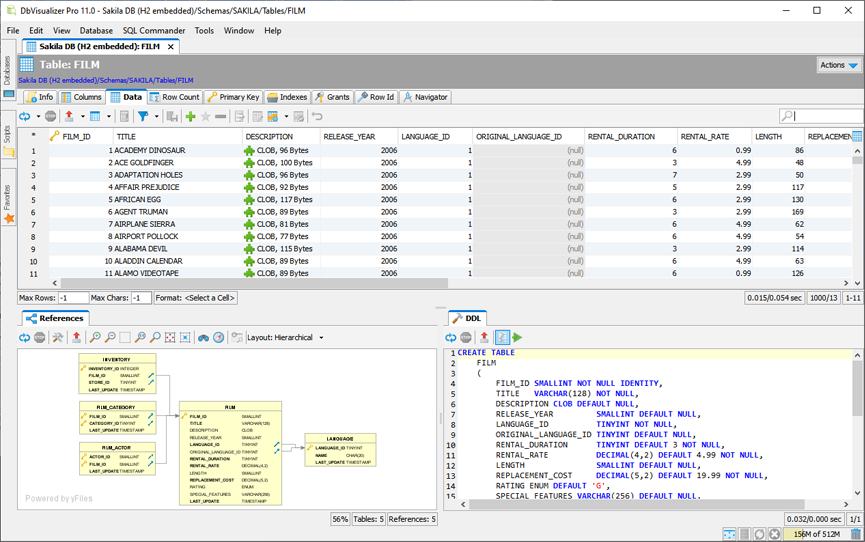Switch to the Navigator tab
Image resolution: width=865 pixels, height=542 pixels.
pyautogui.click(x=425, y=97)
